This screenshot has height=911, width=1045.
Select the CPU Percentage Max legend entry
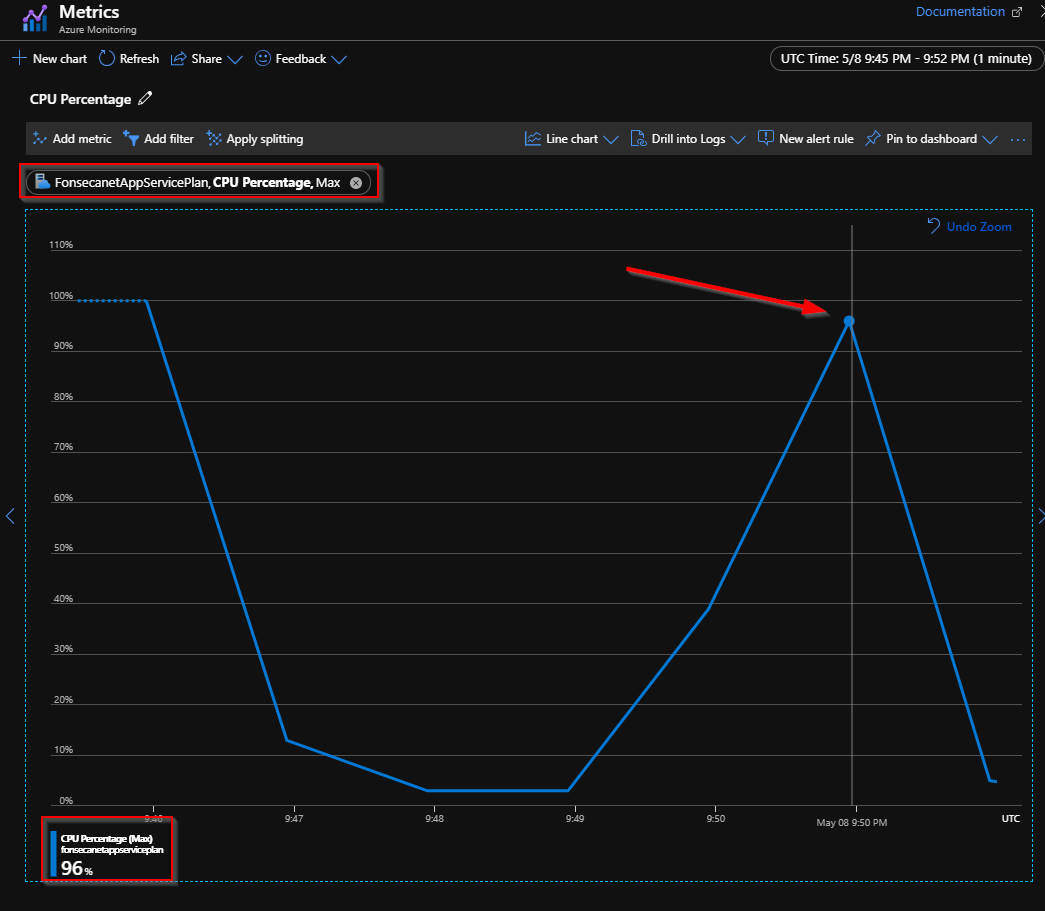tap(108, 850)
